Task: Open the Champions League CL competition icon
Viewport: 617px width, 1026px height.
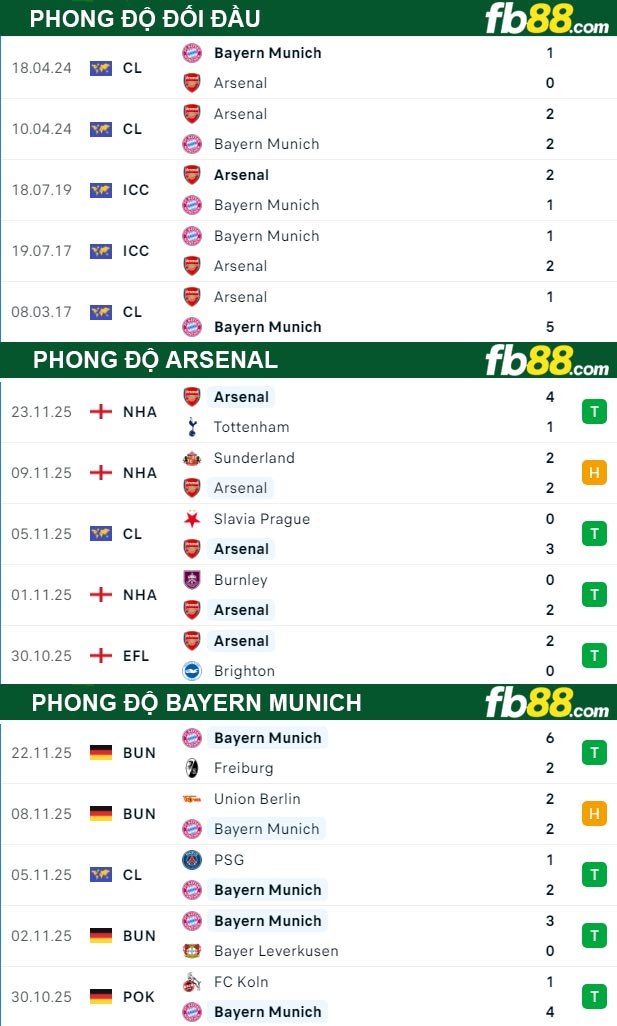Action: tap(101, 68)
